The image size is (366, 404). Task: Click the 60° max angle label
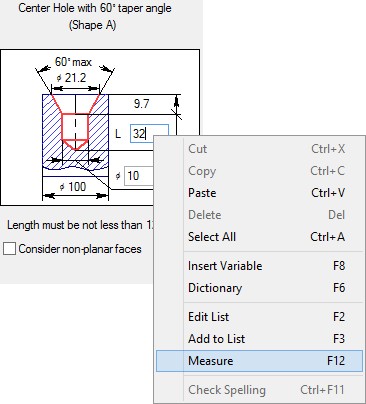(x=73, y=62)
